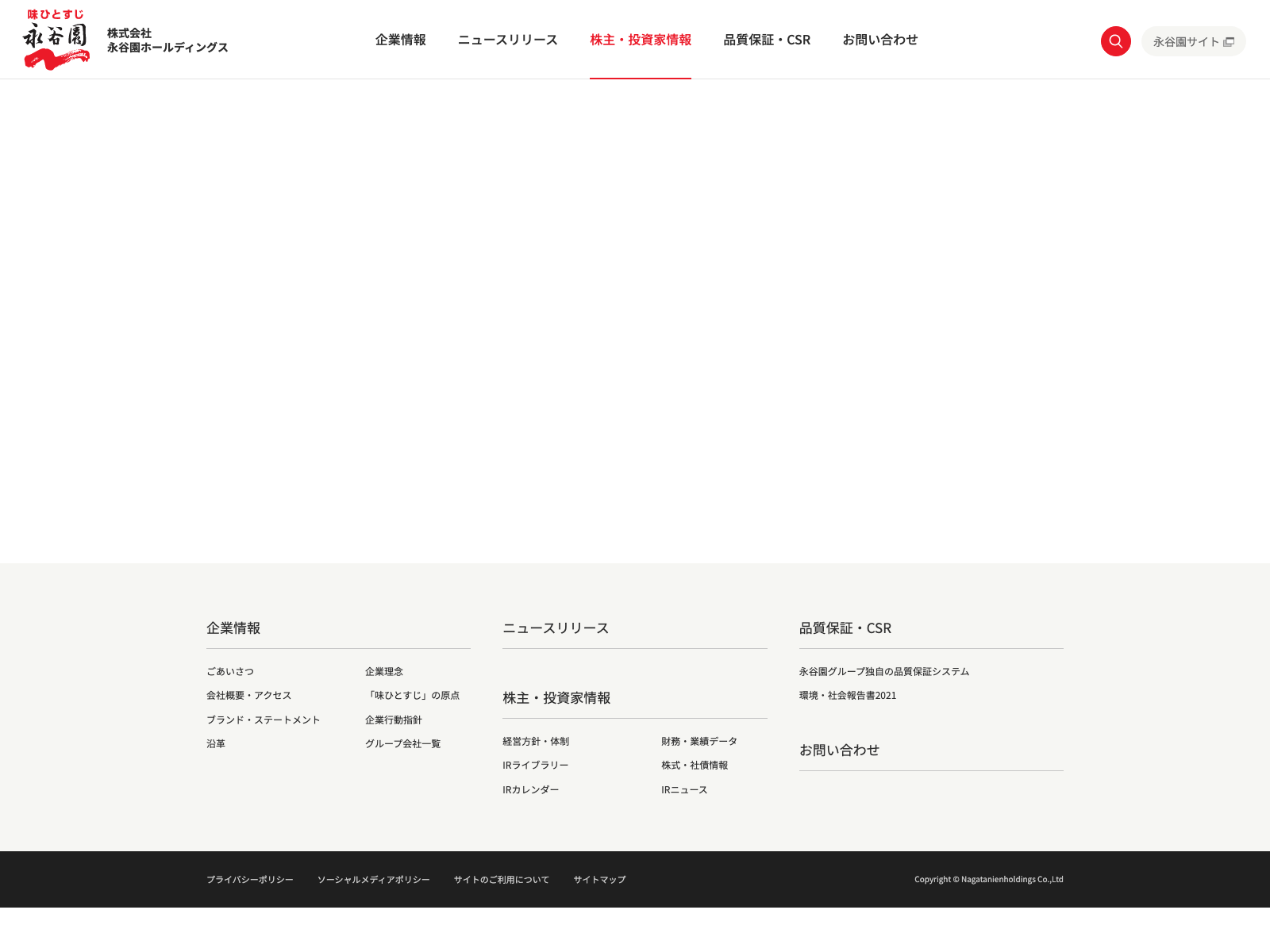The width and height of the screenshot is (1270, 952).
Task: Open the 企業情報 menu in top navigation
Action: pyautogui.click(x=400, y=40)
